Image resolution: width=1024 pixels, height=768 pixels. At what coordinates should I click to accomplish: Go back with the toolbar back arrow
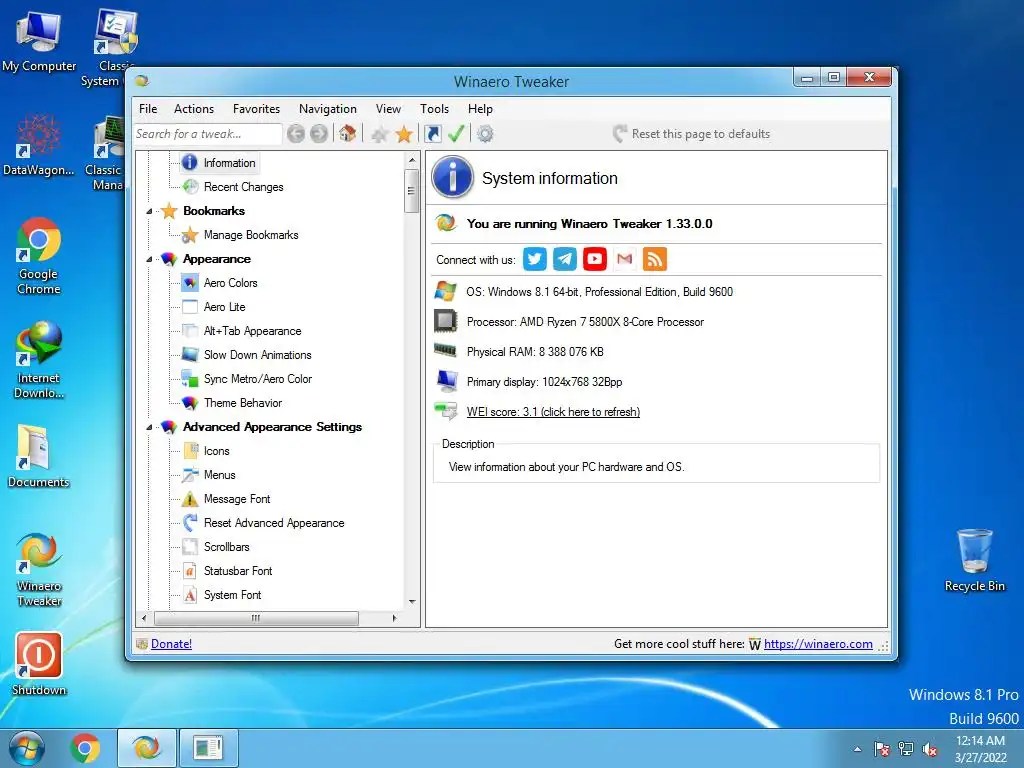pyautogui.click(x=296, y=134)
